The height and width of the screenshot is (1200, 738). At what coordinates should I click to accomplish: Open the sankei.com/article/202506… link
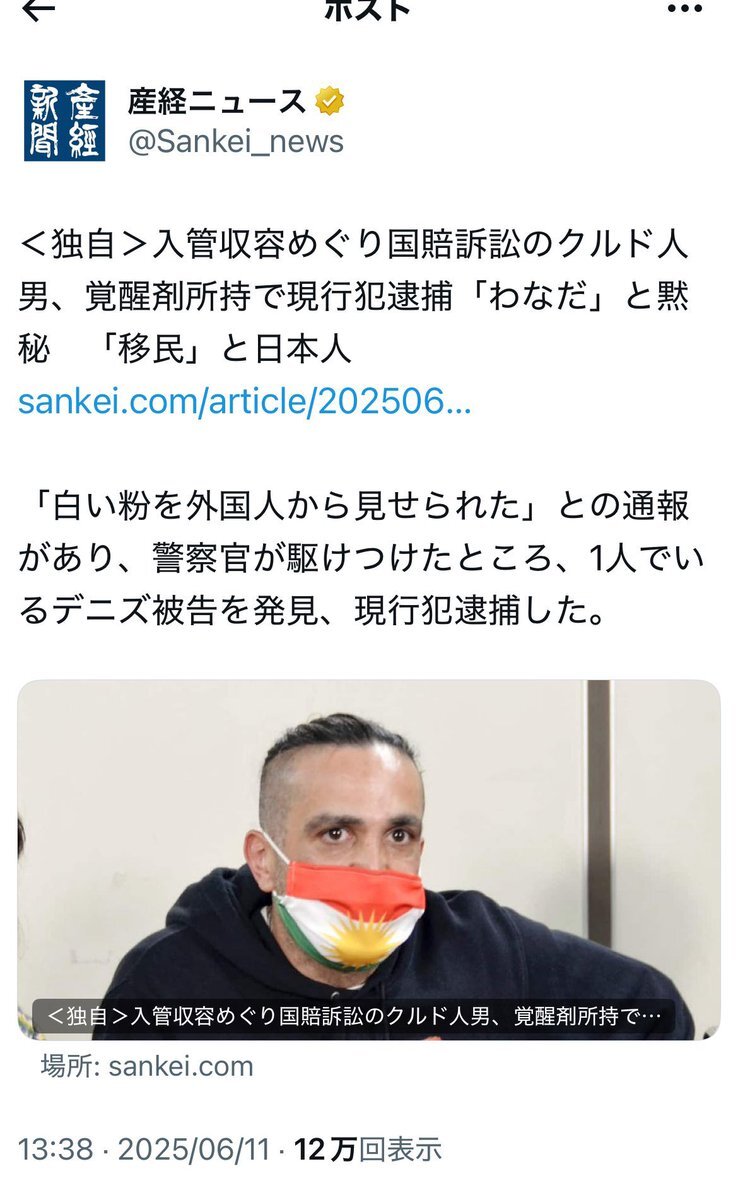tap(245, 402)
